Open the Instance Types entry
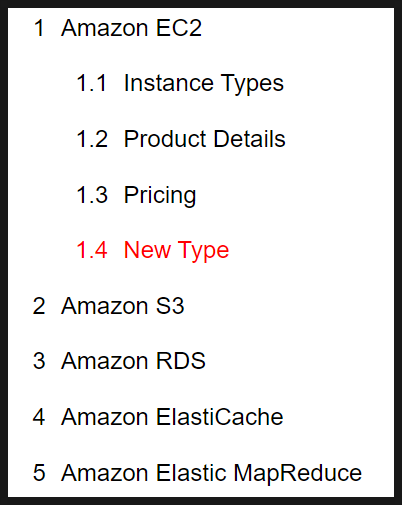402x505 pixels. pyautogui.click(x=204, y=83)
